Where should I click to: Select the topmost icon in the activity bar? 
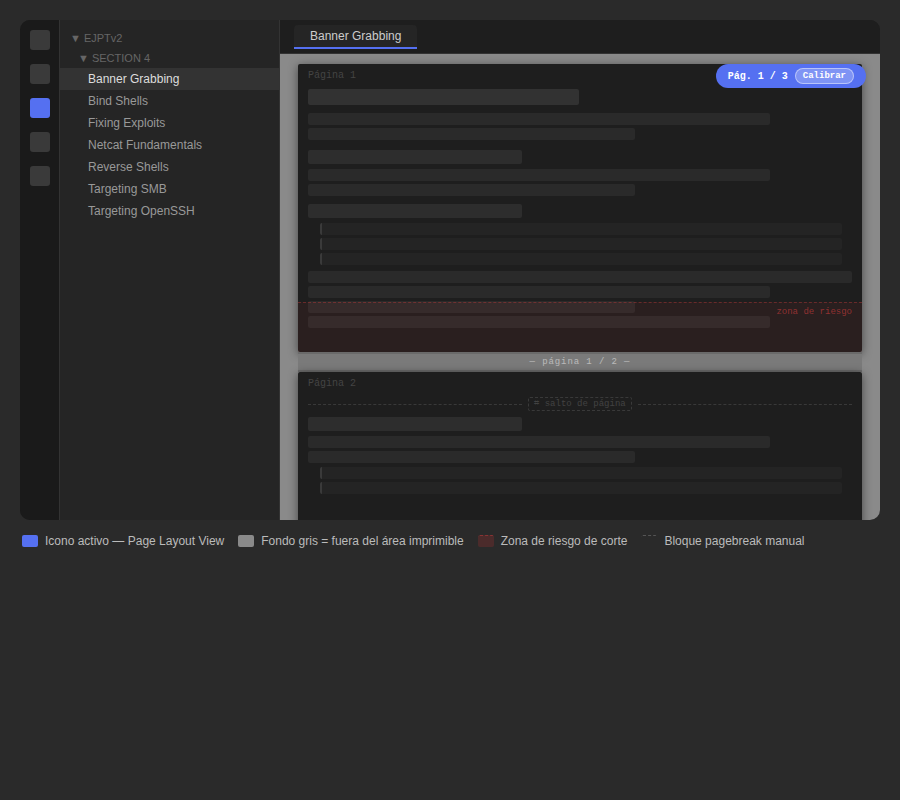39,39
